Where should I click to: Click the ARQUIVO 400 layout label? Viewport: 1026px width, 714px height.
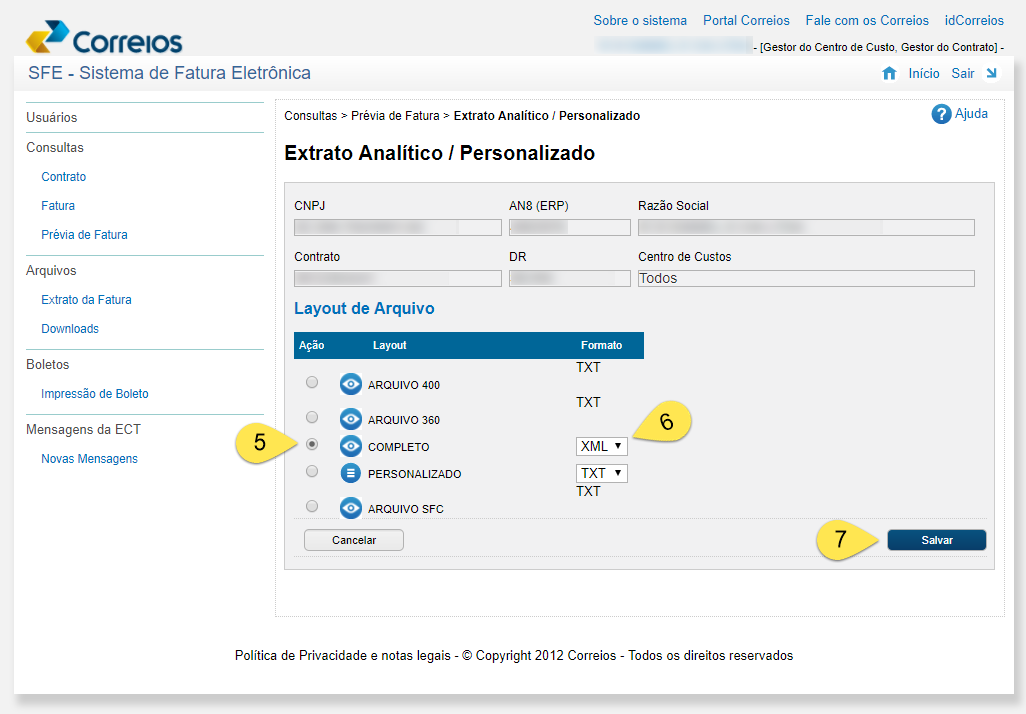pos(404,385)
